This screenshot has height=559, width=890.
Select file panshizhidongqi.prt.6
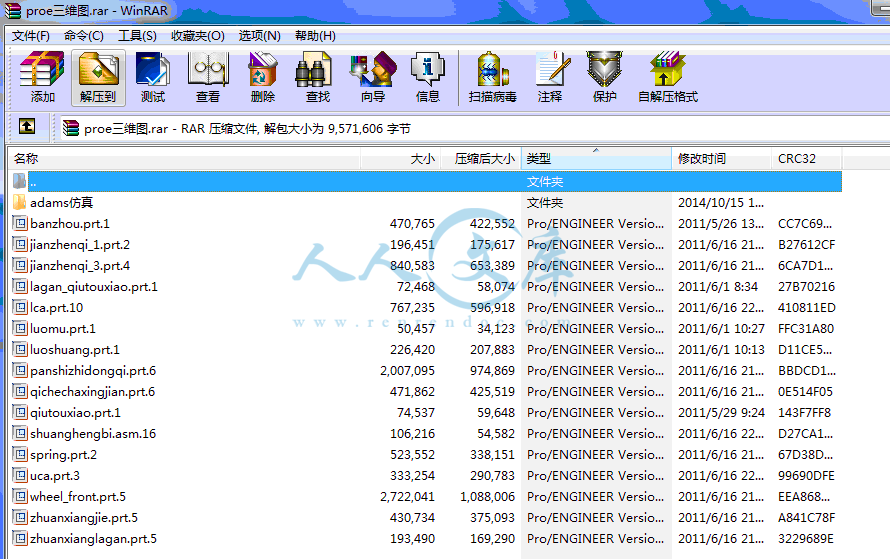[93, 370]
